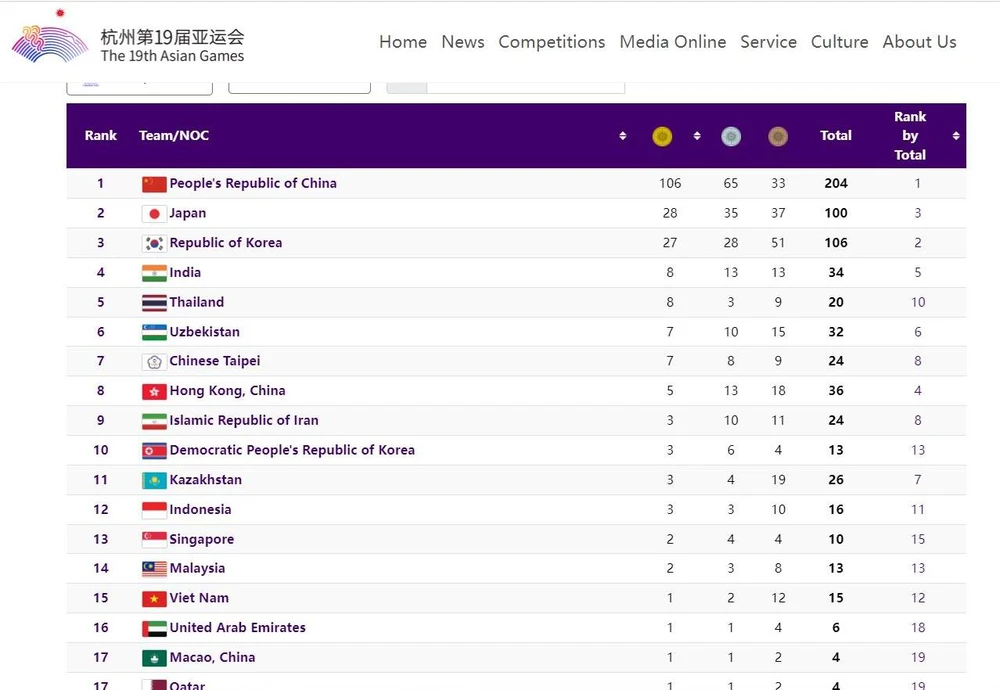Click the bronze medal column icon
The width and height of the screenshot is (1000, 690).
[x=778, y=136]
